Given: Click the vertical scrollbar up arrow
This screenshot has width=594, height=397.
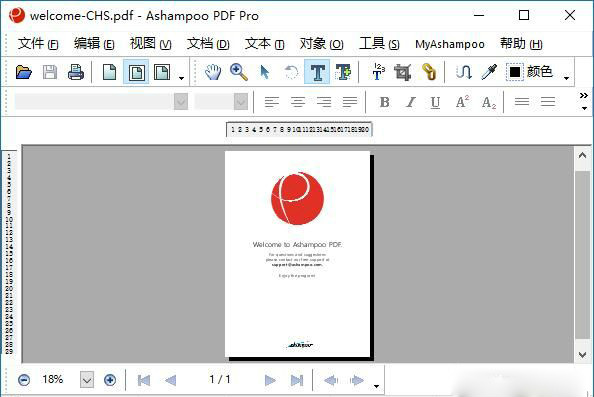Looking at the screenshot, I should coord(583,155).
